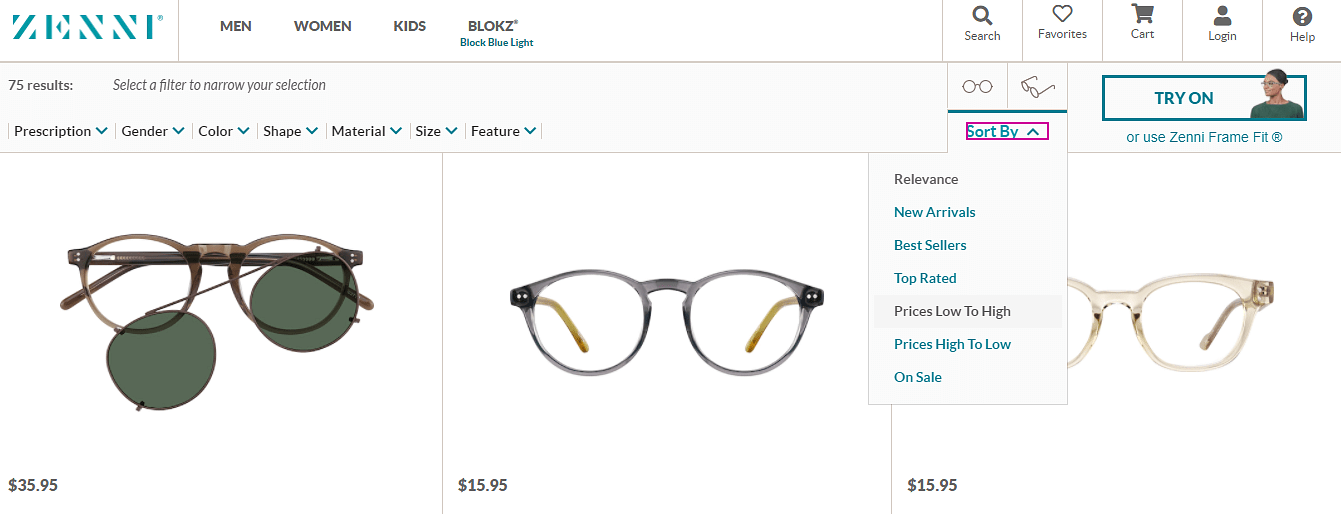
Task: Open the BLOKZ Block Blue Light tab
Action: click(x=496, y=32)
